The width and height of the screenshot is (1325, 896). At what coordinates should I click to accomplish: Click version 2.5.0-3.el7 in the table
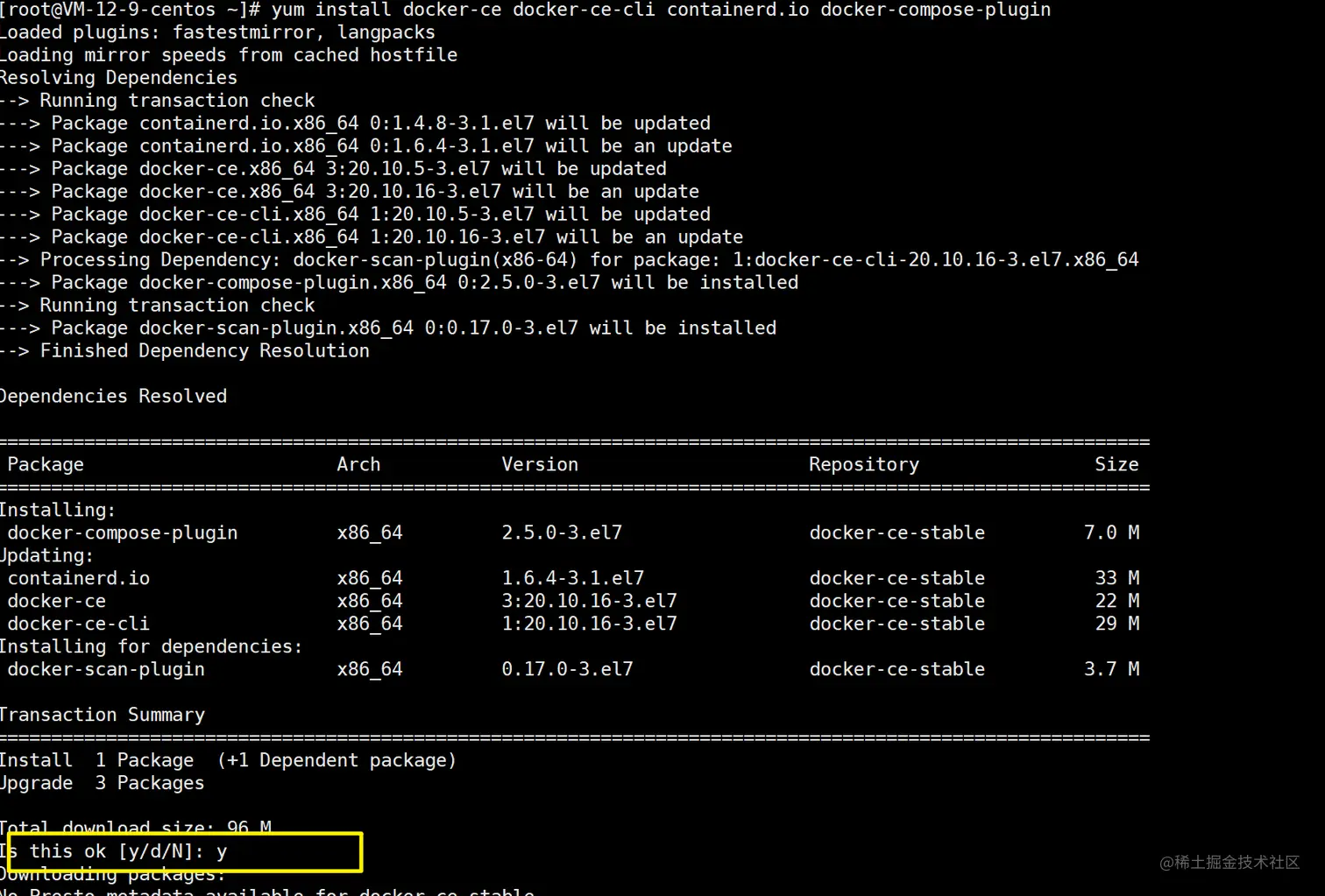pos(562,533)
